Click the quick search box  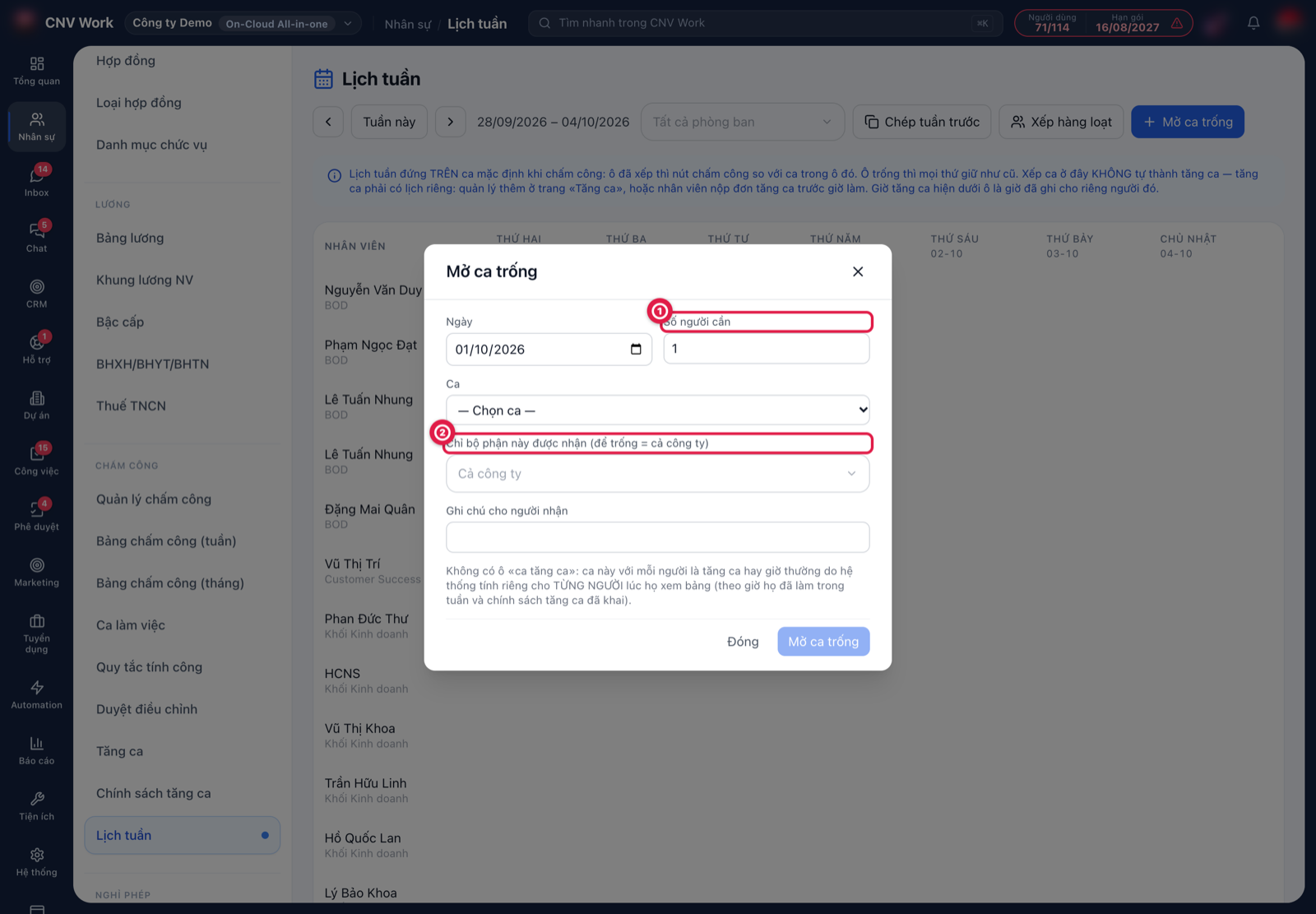[765, 23]
